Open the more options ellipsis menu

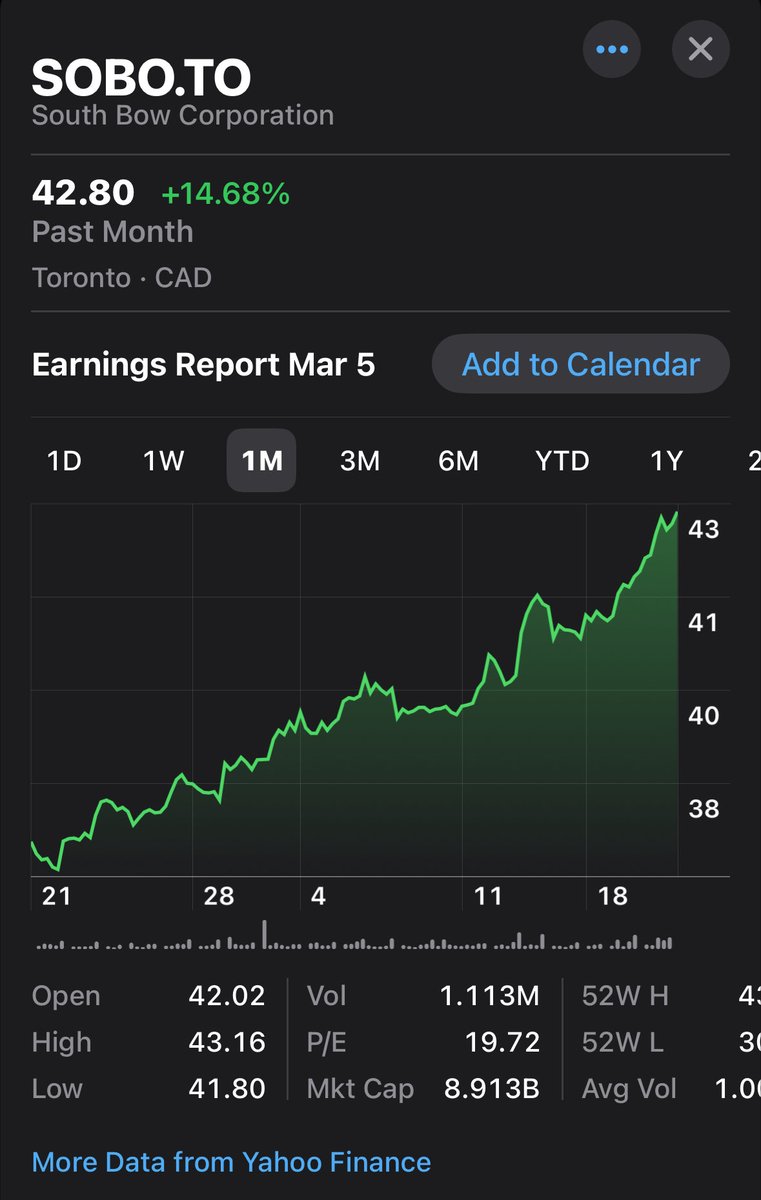click(x=612, y=48)
